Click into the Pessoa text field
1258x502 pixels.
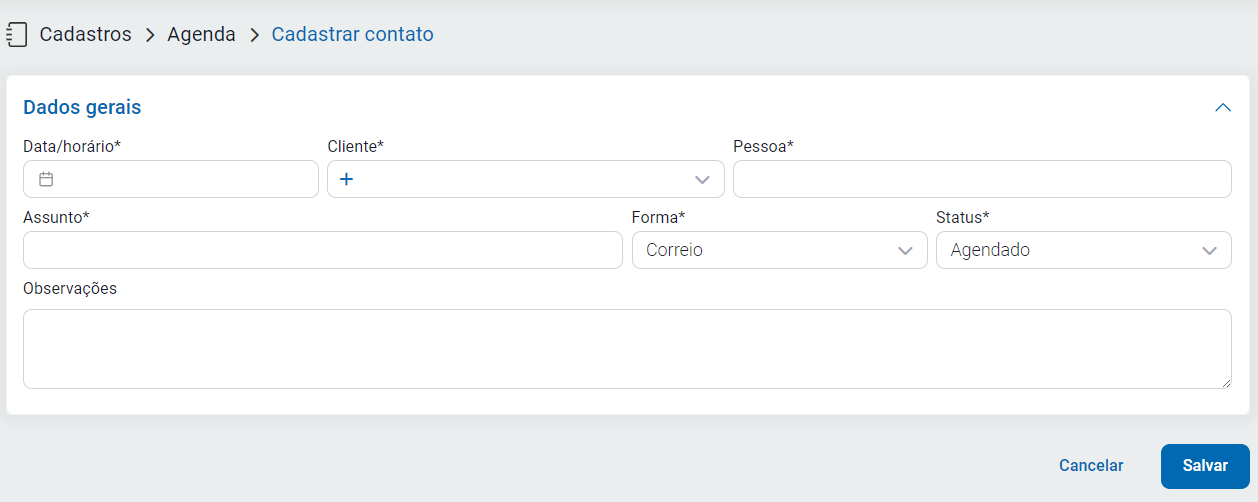(981, 180)
